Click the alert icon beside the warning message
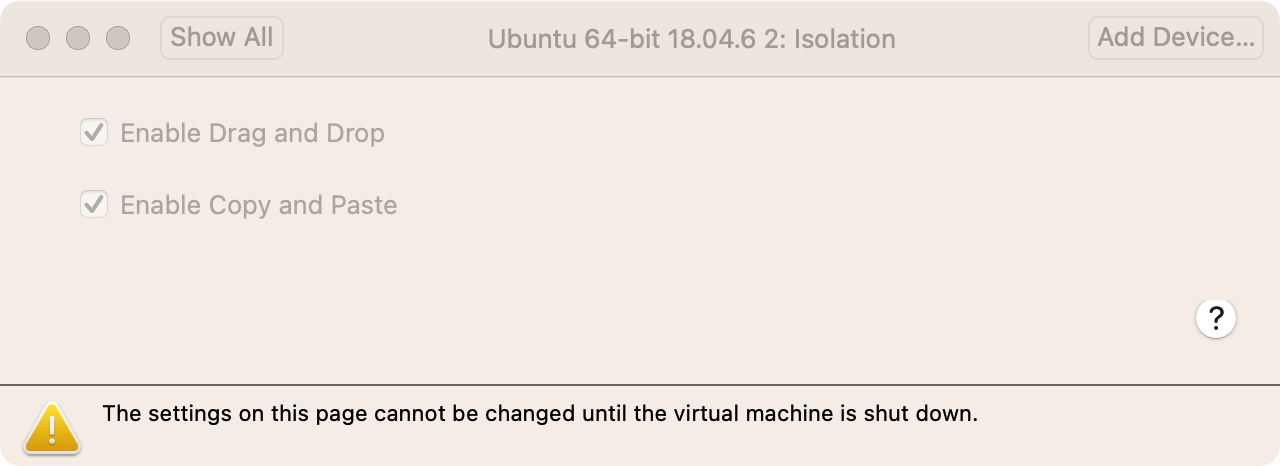 point(52,427)
